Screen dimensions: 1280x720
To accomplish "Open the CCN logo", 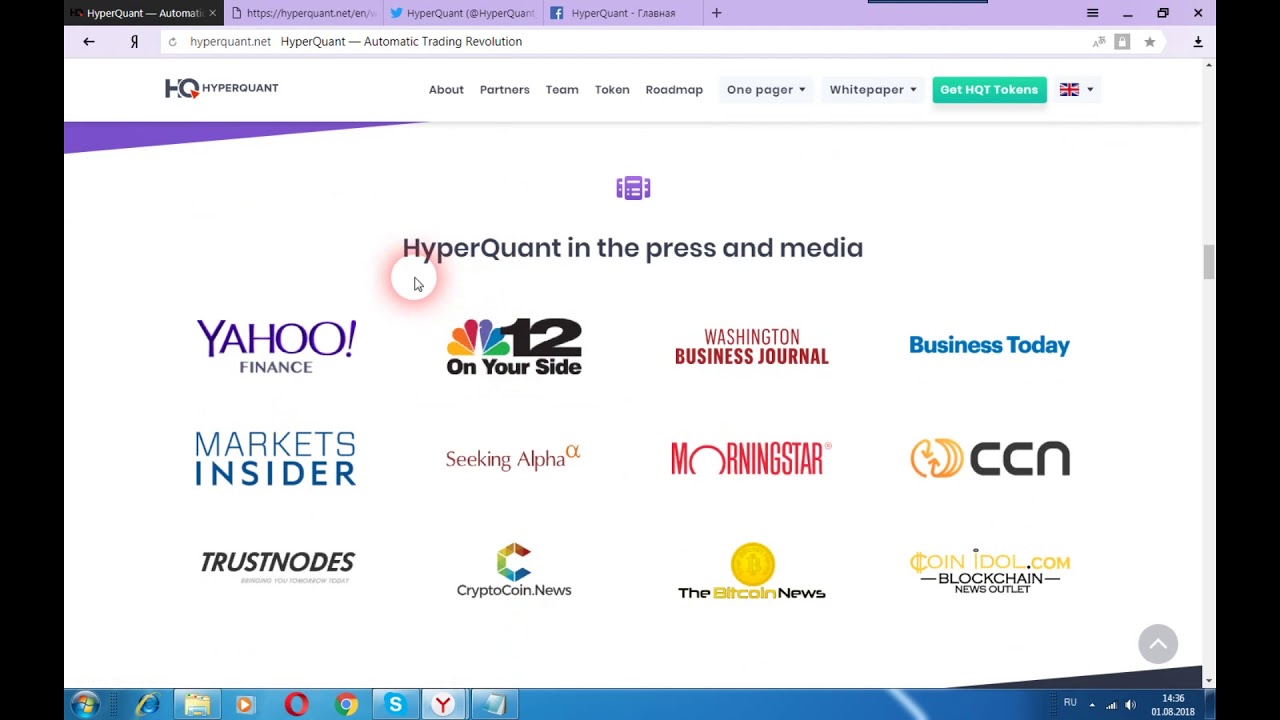I will tap(989, 458).
